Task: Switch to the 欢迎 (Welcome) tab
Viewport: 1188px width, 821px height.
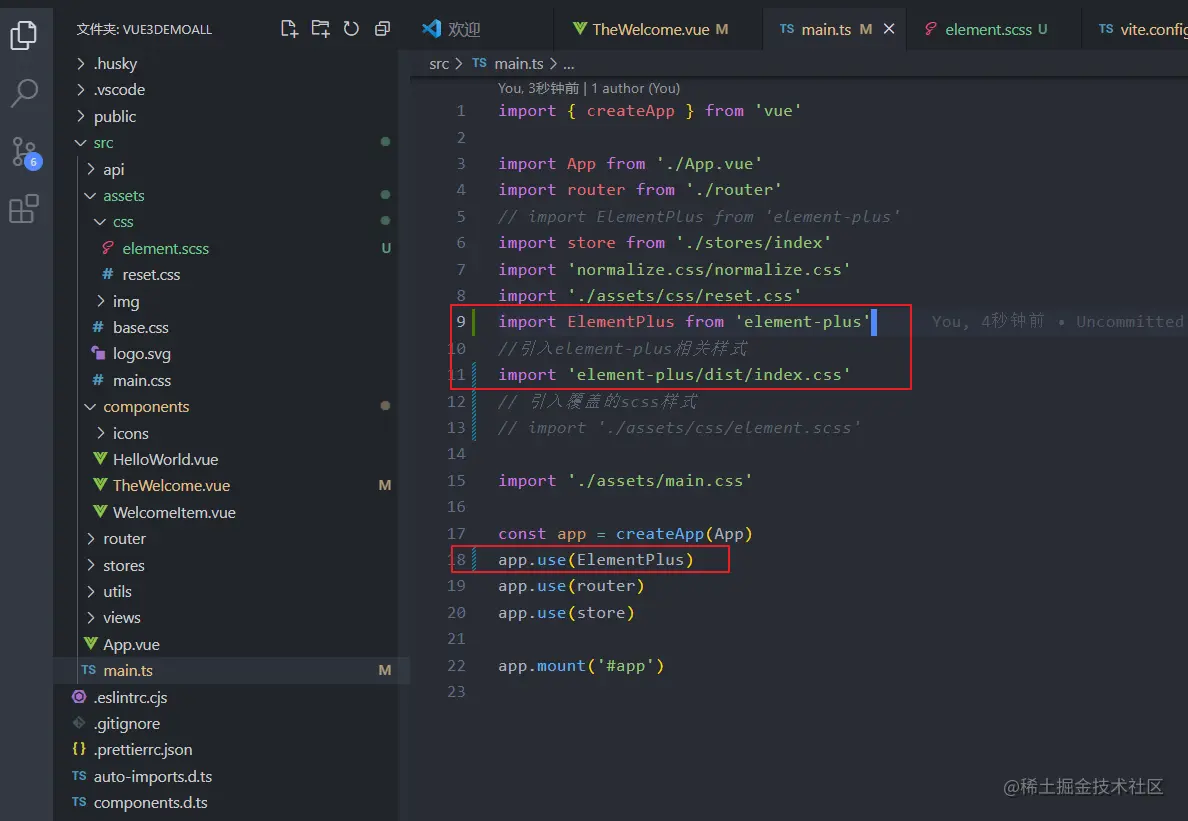Action: point(482,29)
